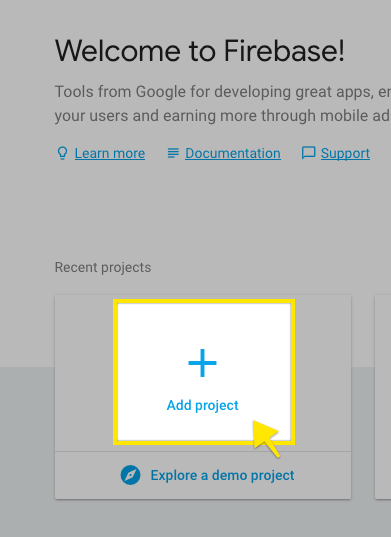391x537 pixels.
Task: Click the Recent projects heading
Action: coord(103,267)
